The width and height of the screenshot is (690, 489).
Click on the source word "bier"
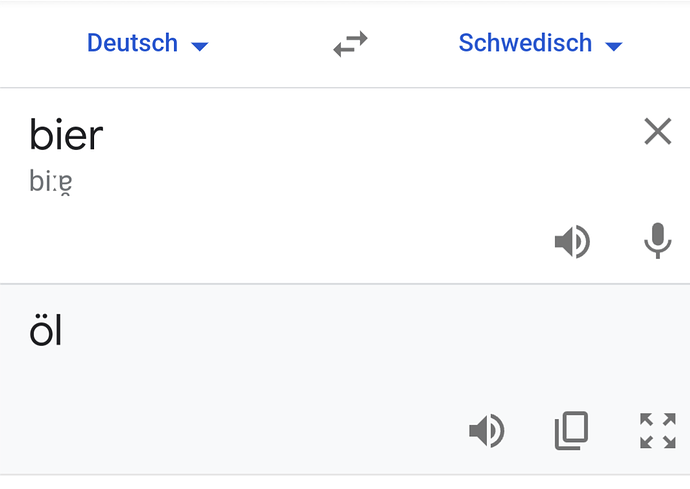(66, 135)
